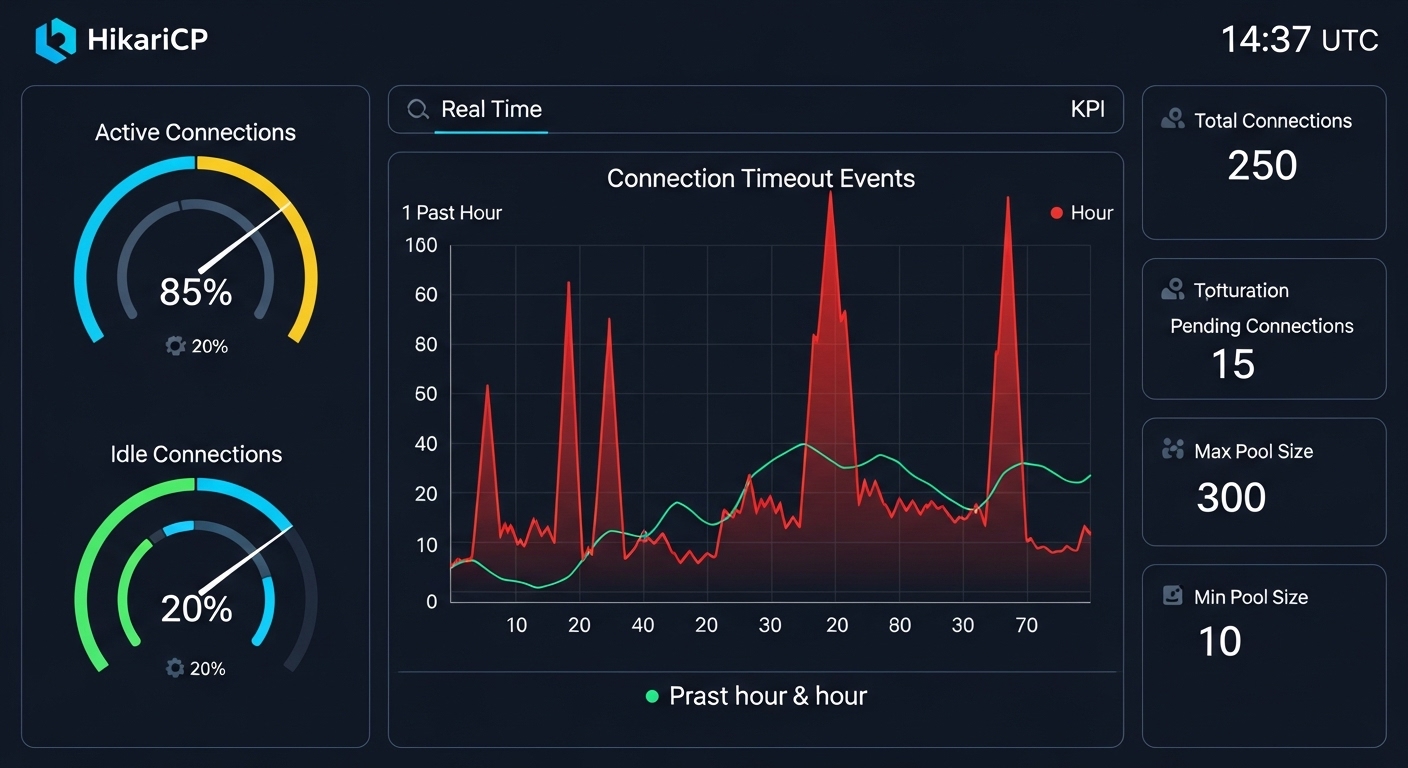Toggle the red Hour series in legend

(x=1082, y=212)
